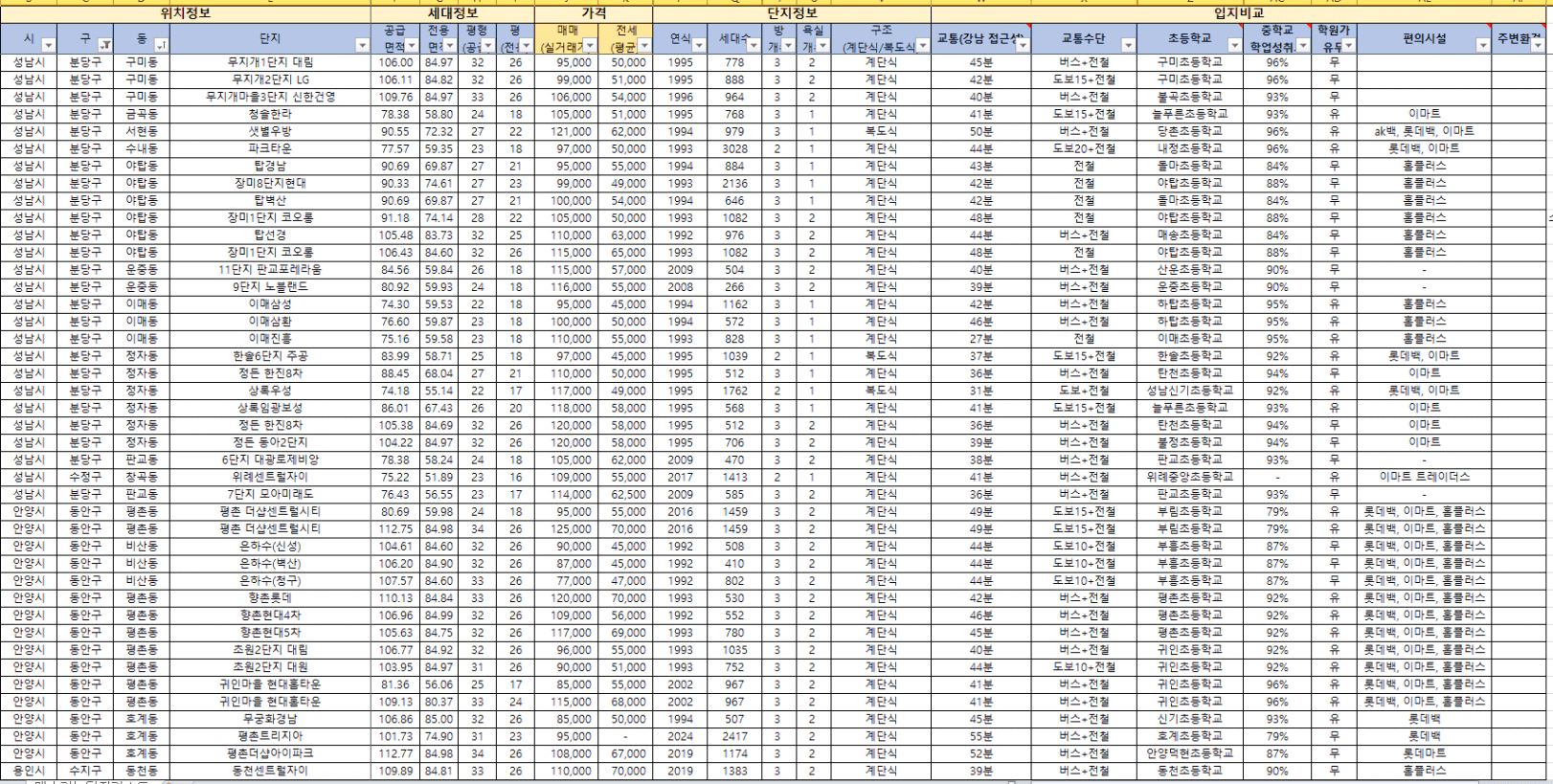Click the 수정구 district cell
Viewport: 1553px width, 784px height.
point(85,477)
